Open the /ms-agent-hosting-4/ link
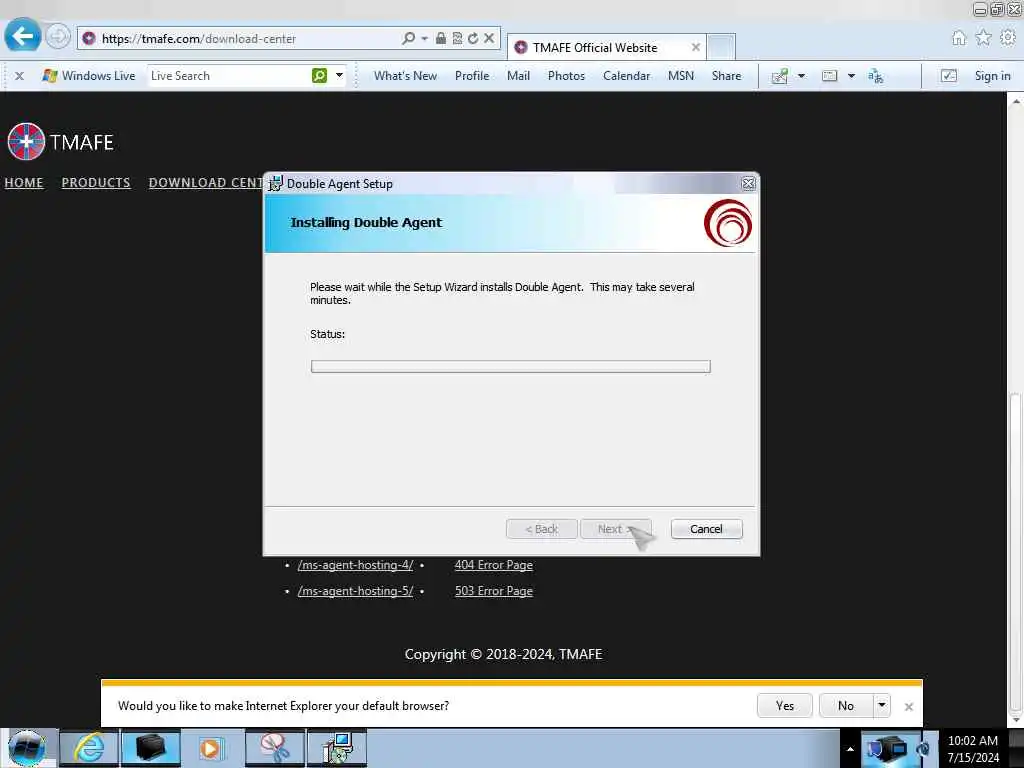 pyautogui.click(x=355, y=565)
